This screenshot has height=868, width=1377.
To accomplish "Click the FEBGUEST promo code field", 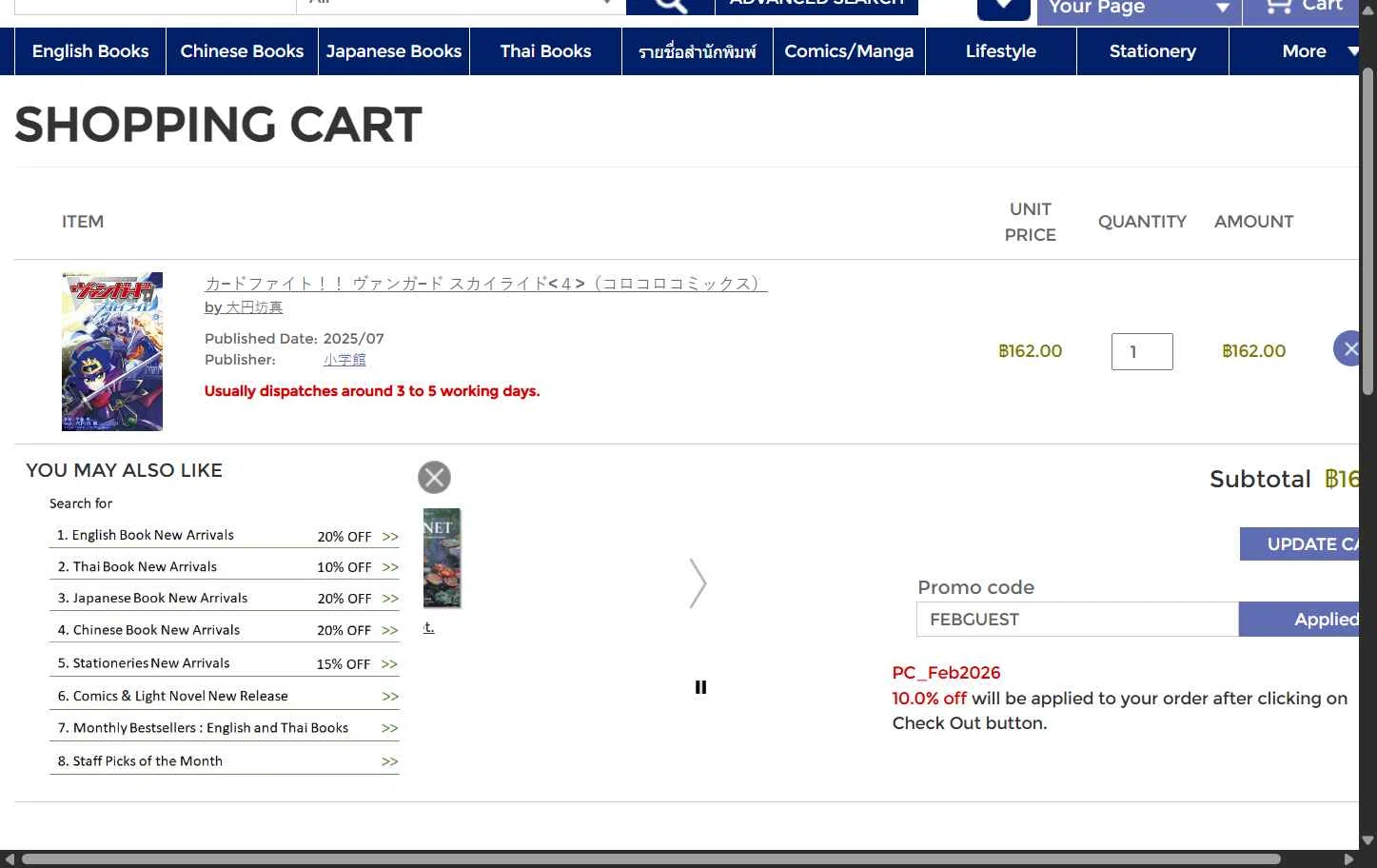I will tap(1077, 620).
